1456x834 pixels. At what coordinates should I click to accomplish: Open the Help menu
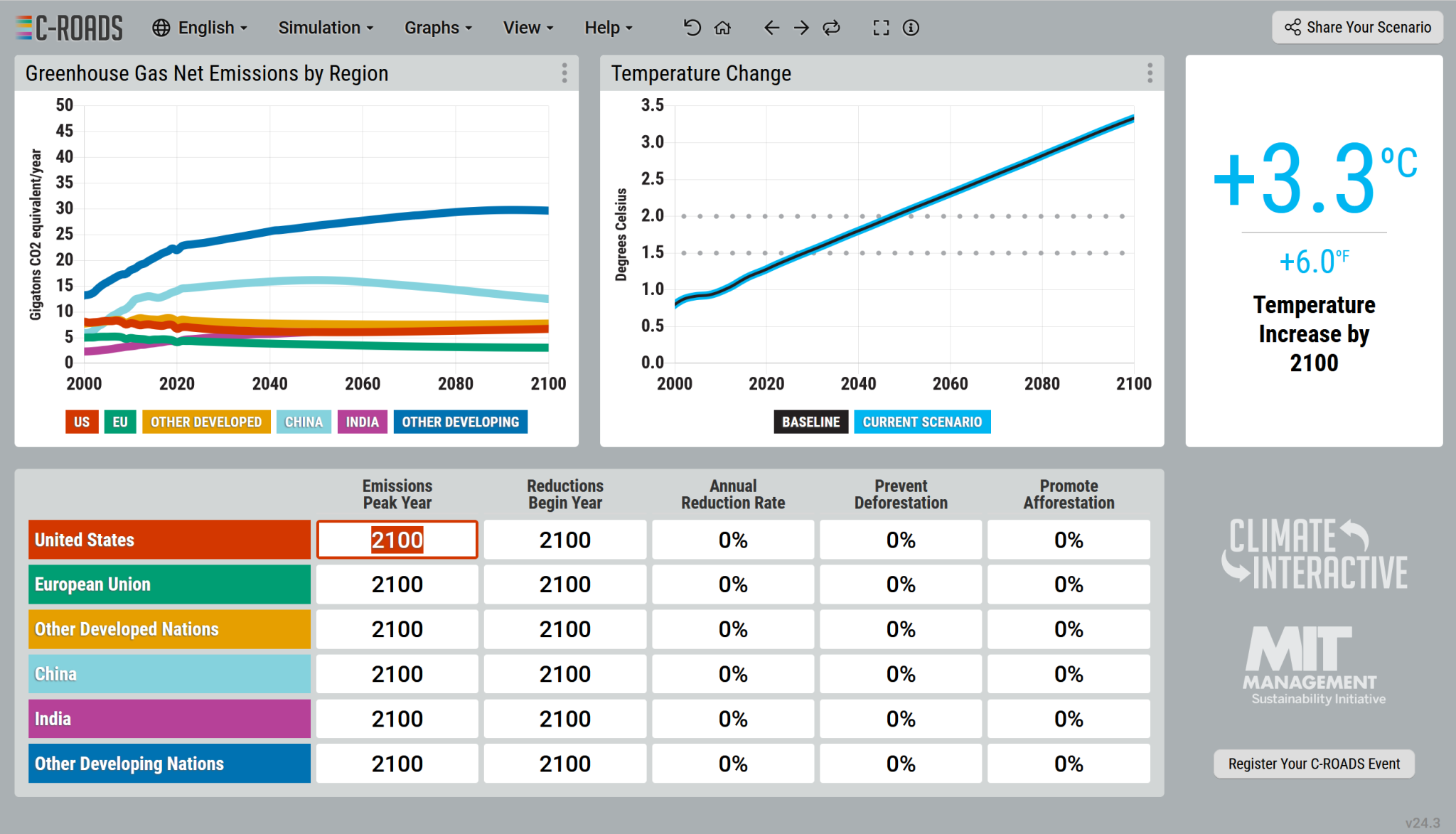pyautogui.click(x=608, y=28)
